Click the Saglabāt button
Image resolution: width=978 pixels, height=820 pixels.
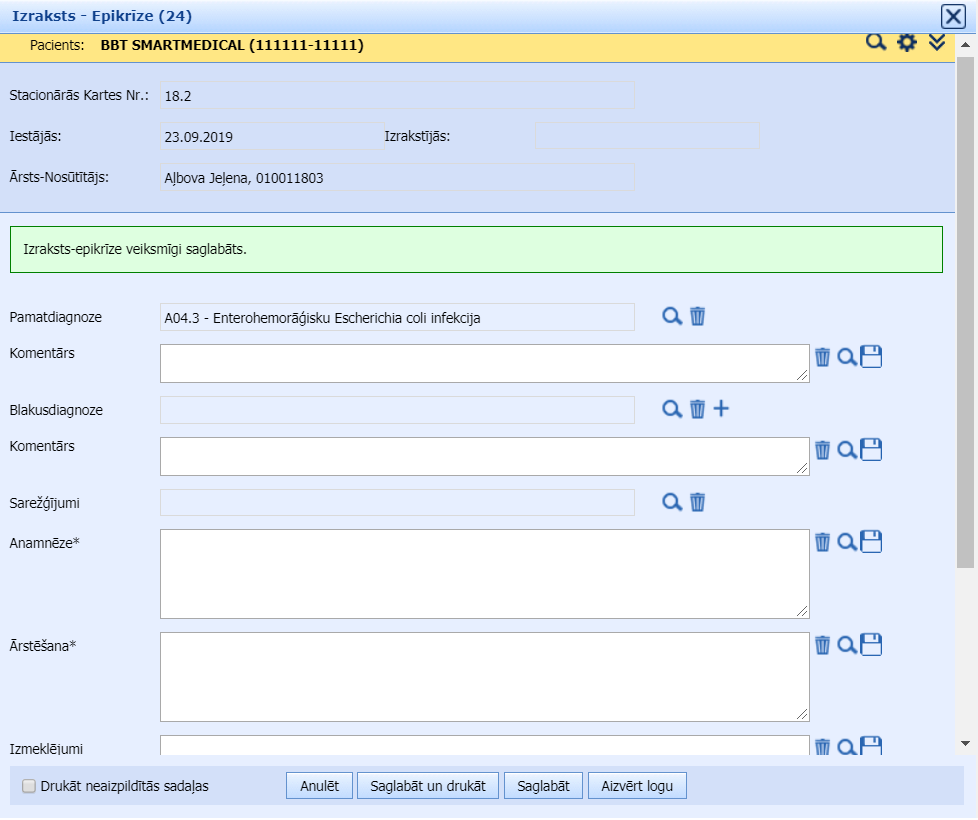pos(543,786)
